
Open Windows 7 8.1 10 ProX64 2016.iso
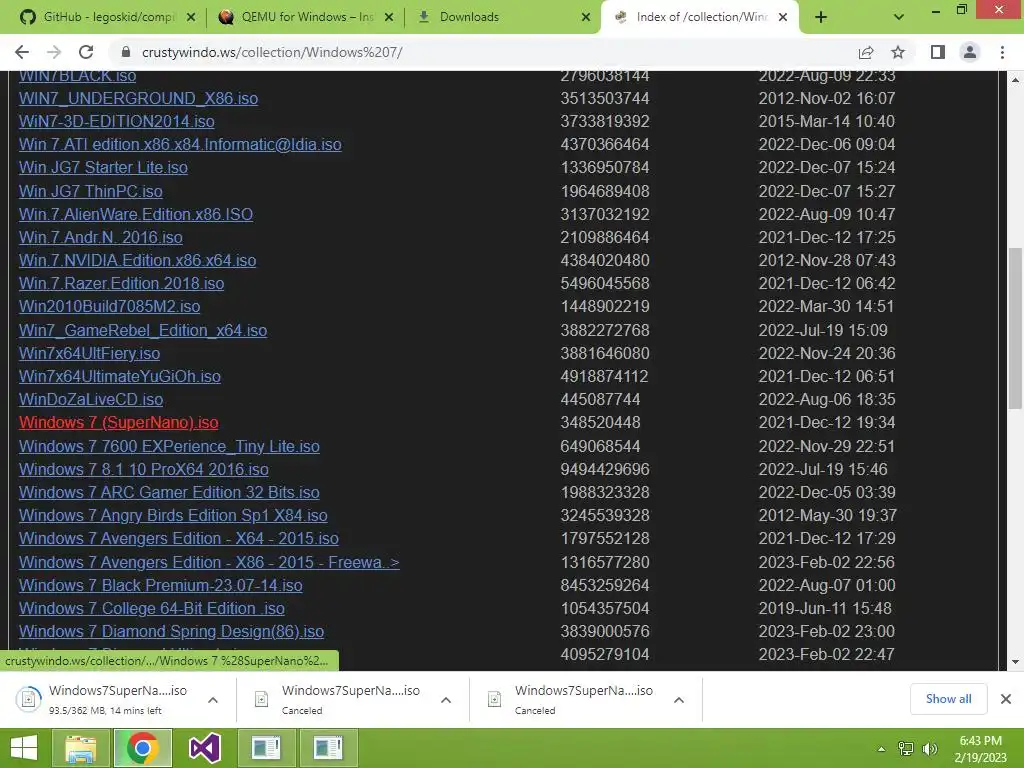[144, 470]
